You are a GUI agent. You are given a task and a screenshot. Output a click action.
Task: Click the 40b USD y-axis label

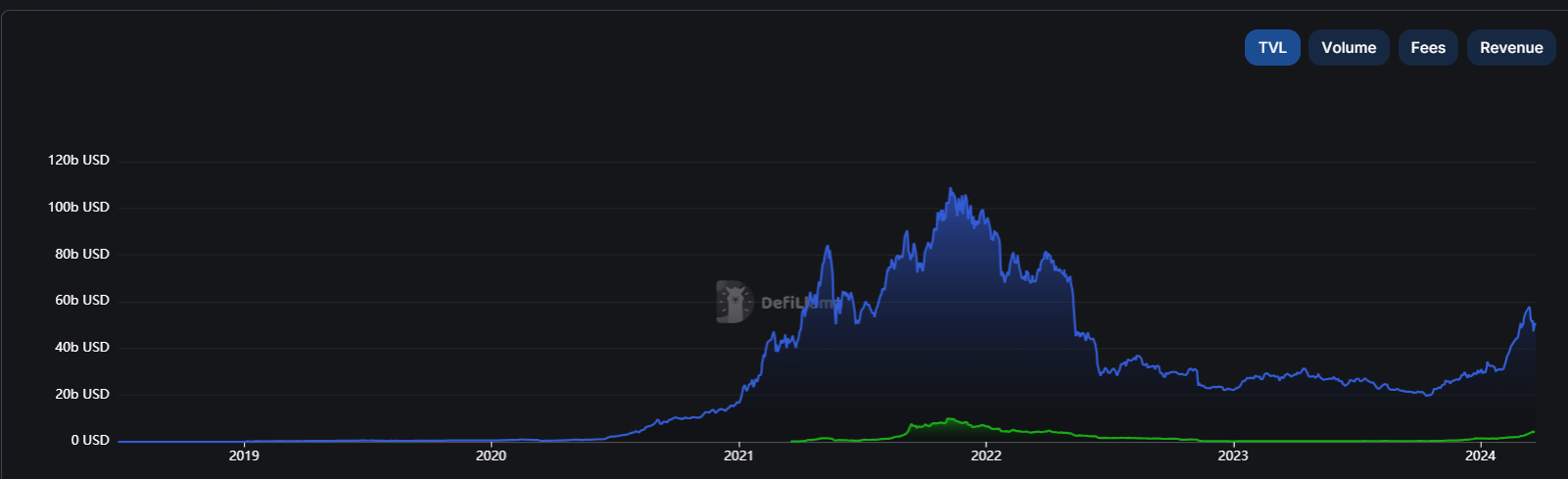click(x=81, y=347)
